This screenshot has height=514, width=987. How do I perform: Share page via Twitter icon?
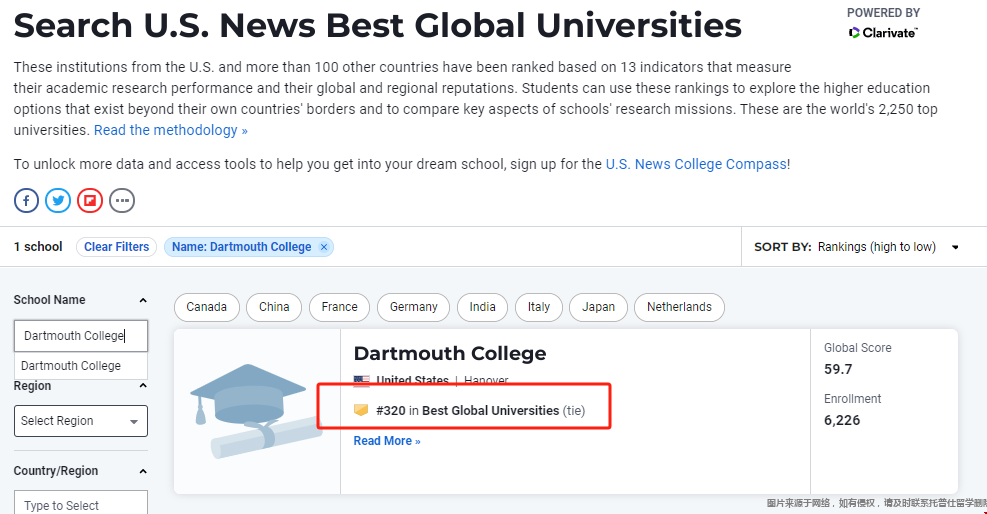point(58,200)
